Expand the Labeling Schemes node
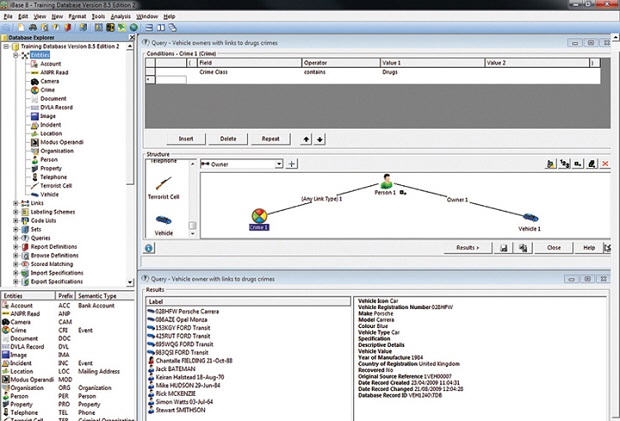The height and width of the screenshot is (421, 620). click(x=16, y=212)
